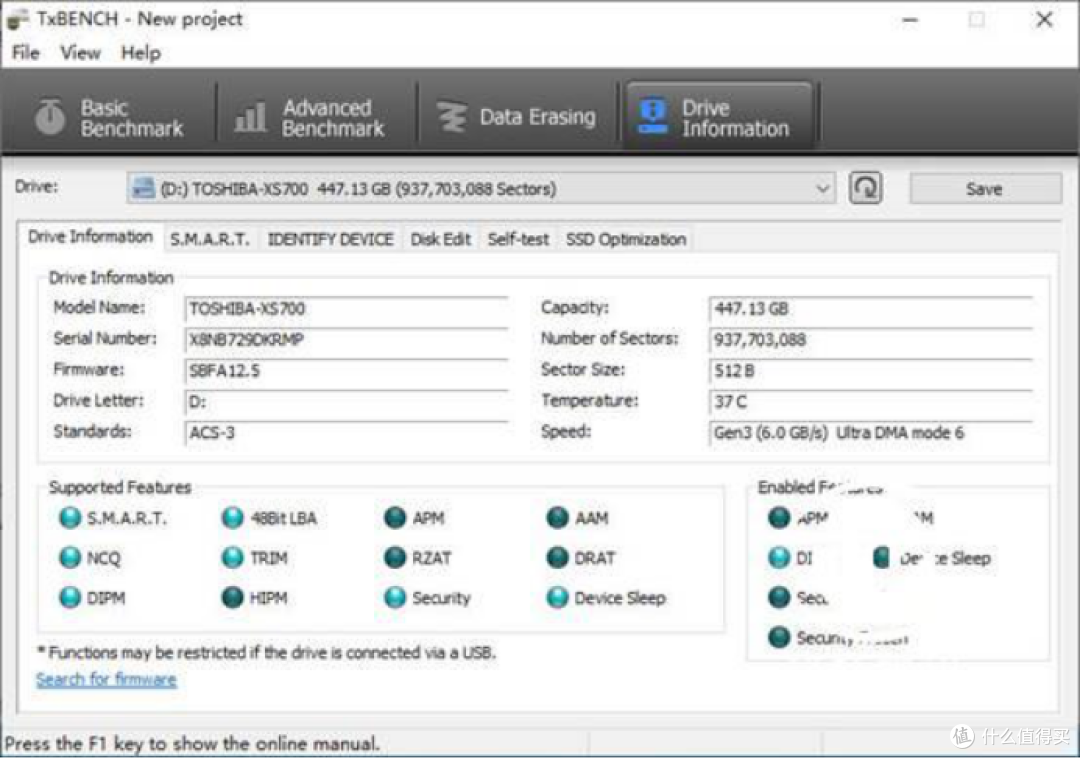The image size is (1080, 759).
Task: Open the Advanced Benchmark section
Action: tap(311, 117)
